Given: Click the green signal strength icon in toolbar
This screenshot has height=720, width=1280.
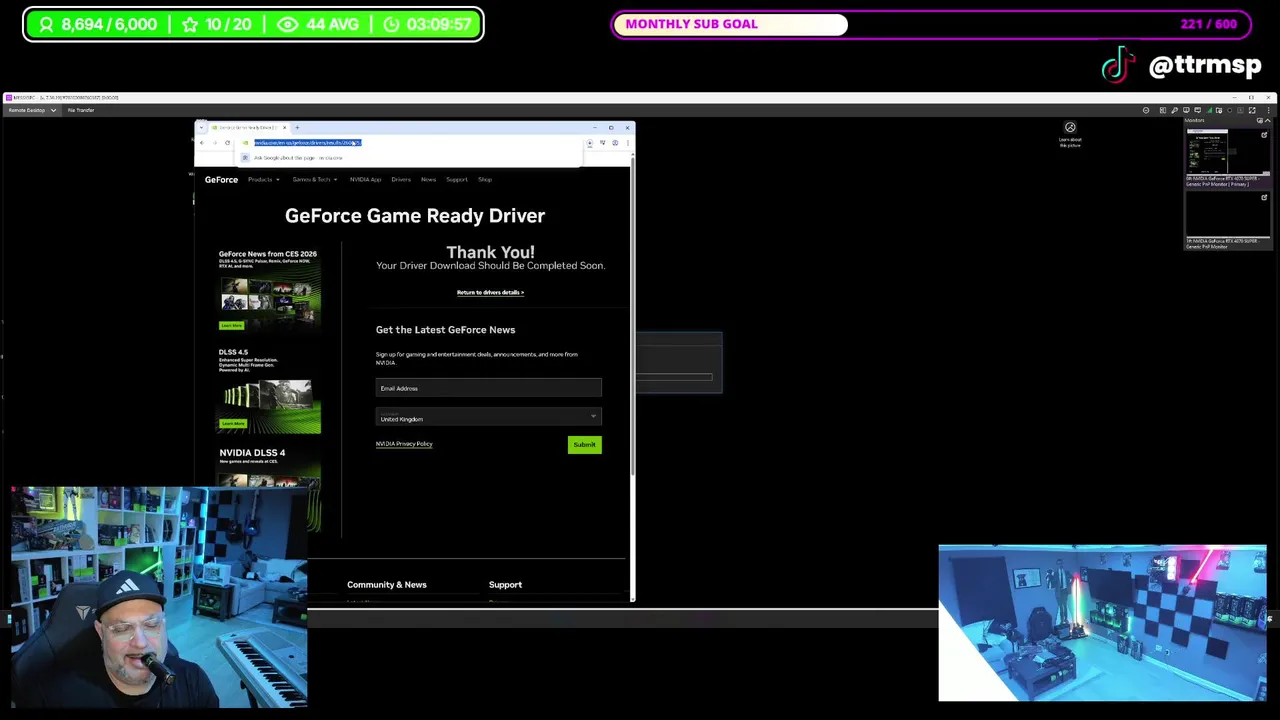Looking at the screenshot, I should tap(1209, 110).
